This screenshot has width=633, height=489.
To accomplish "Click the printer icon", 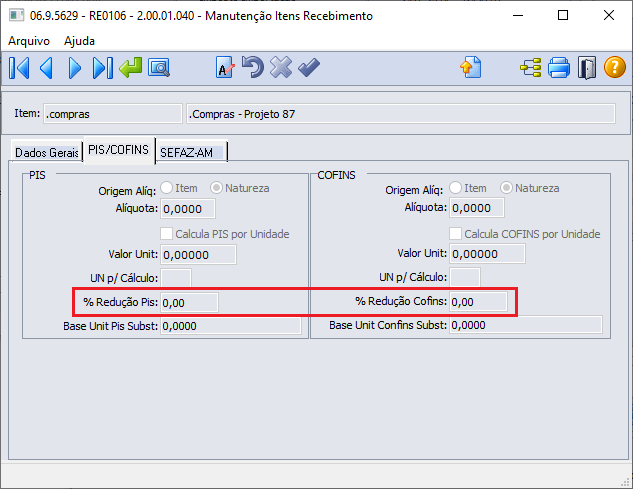I will (x=559, y=67).
